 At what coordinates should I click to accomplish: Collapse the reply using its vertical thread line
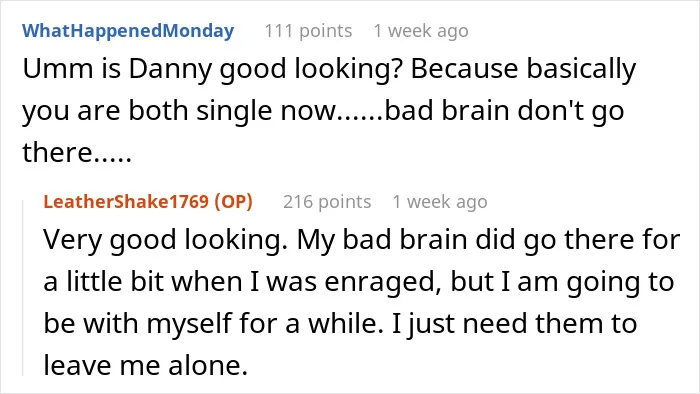pyautogui.click(x=23, y=288)
